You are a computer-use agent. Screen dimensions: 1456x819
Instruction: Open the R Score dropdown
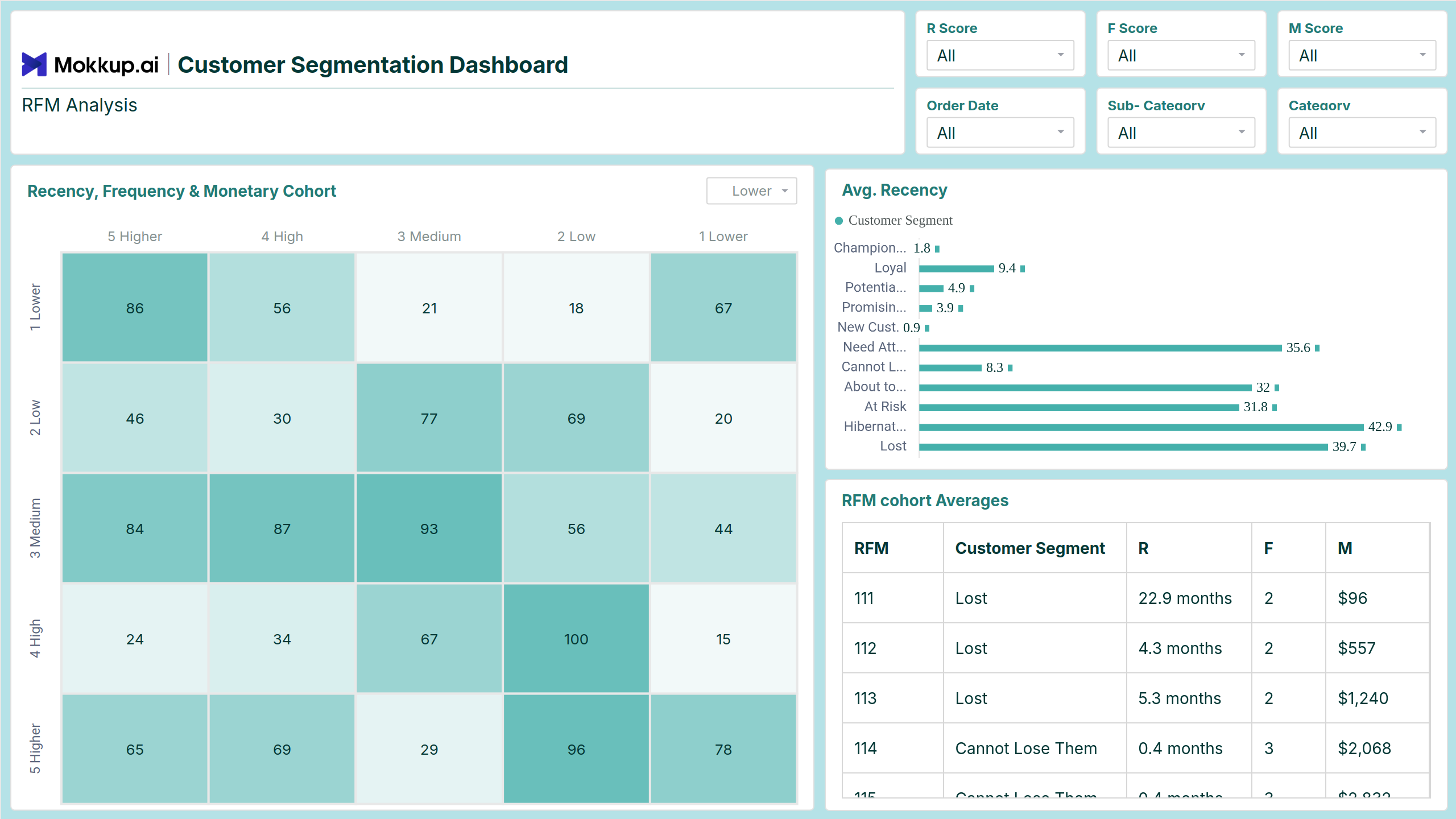coord(1000,56)
